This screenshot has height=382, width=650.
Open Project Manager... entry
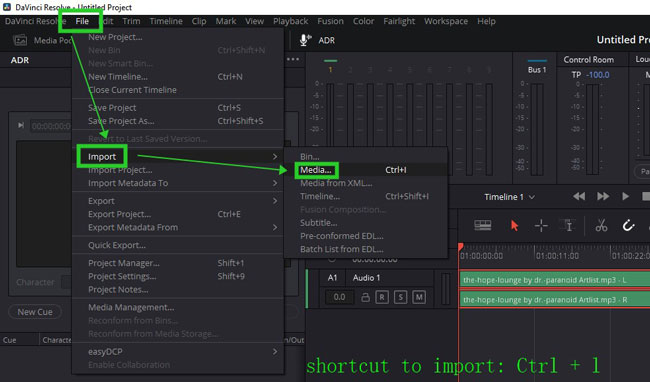coord(178,263)
